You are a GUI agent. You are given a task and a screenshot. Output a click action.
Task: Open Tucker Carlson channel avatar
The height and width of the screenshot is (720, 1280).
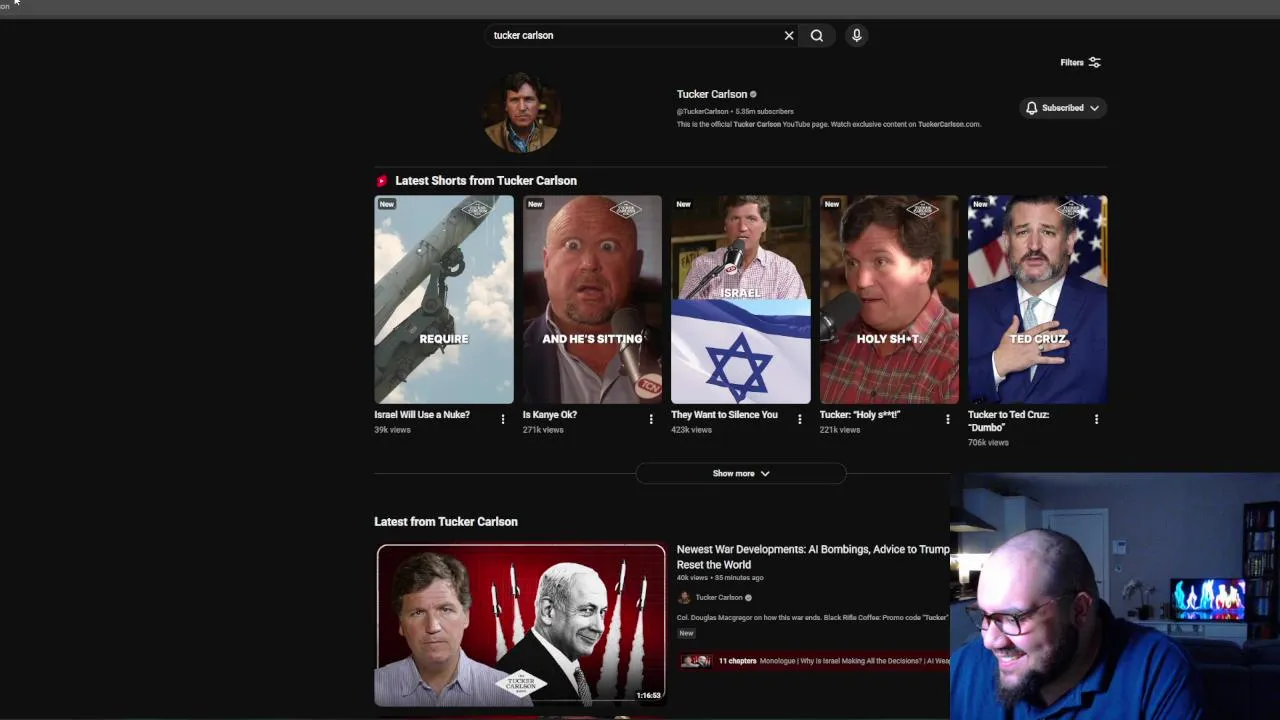(x=521, y=112)
